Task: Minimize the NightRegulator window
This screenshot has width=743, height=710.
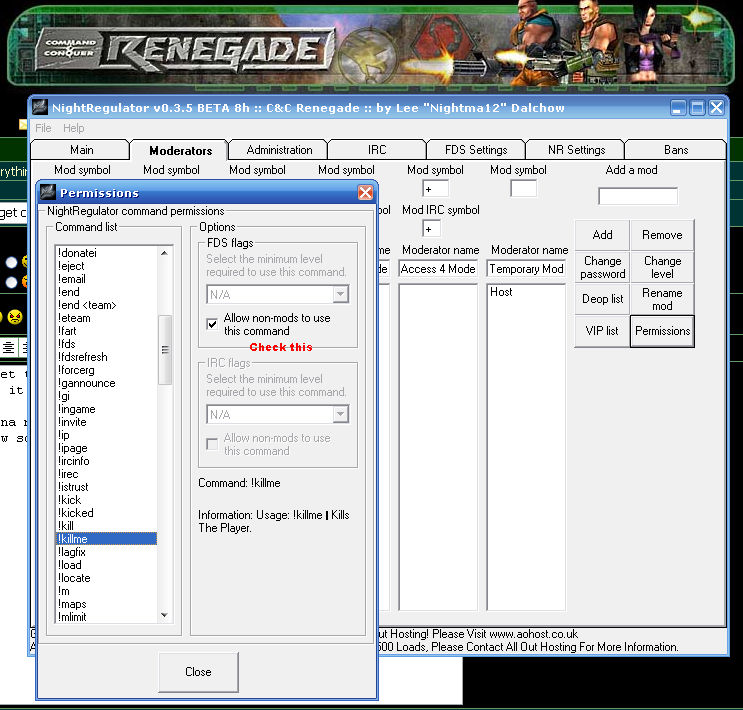Action: [x=679, y=108]
